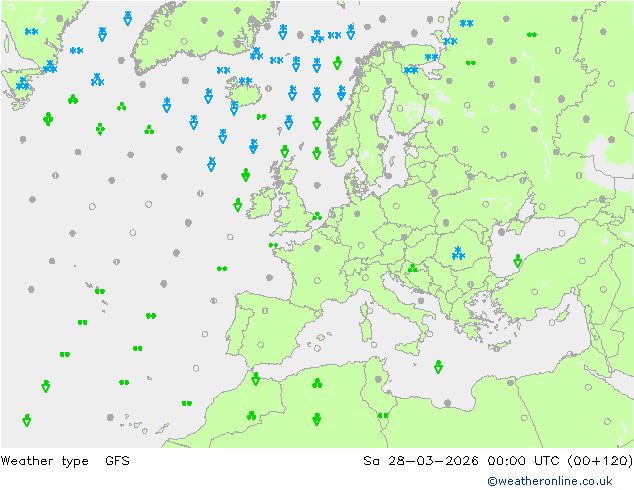This screenshot has width=634, height=490.
Task: Select the green drizzle symbol off Brittany coast
Action: (273, 245)
